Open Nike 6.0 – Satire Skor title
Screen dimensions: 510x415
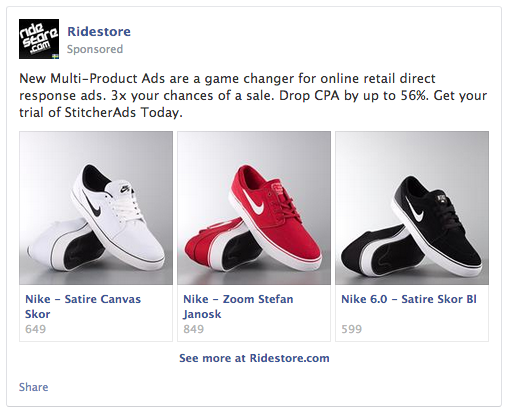[409, 299]
